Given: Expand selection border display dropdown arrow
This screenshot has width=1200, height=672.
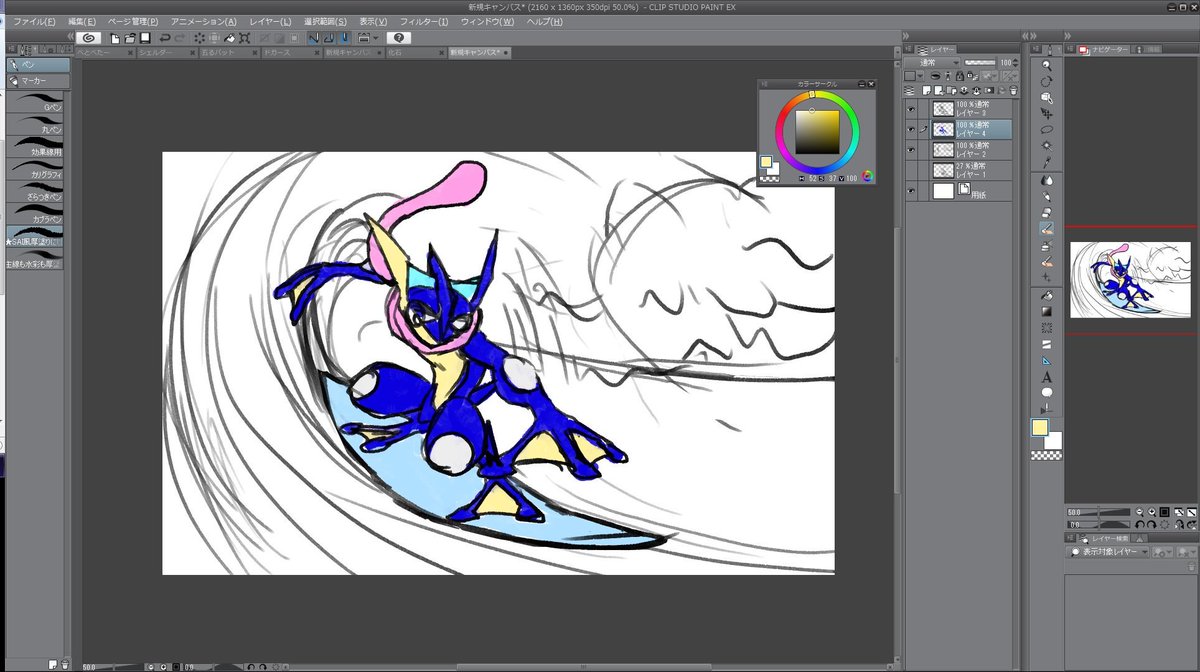Looking at the screenshot, I should (x=375, y=38).
